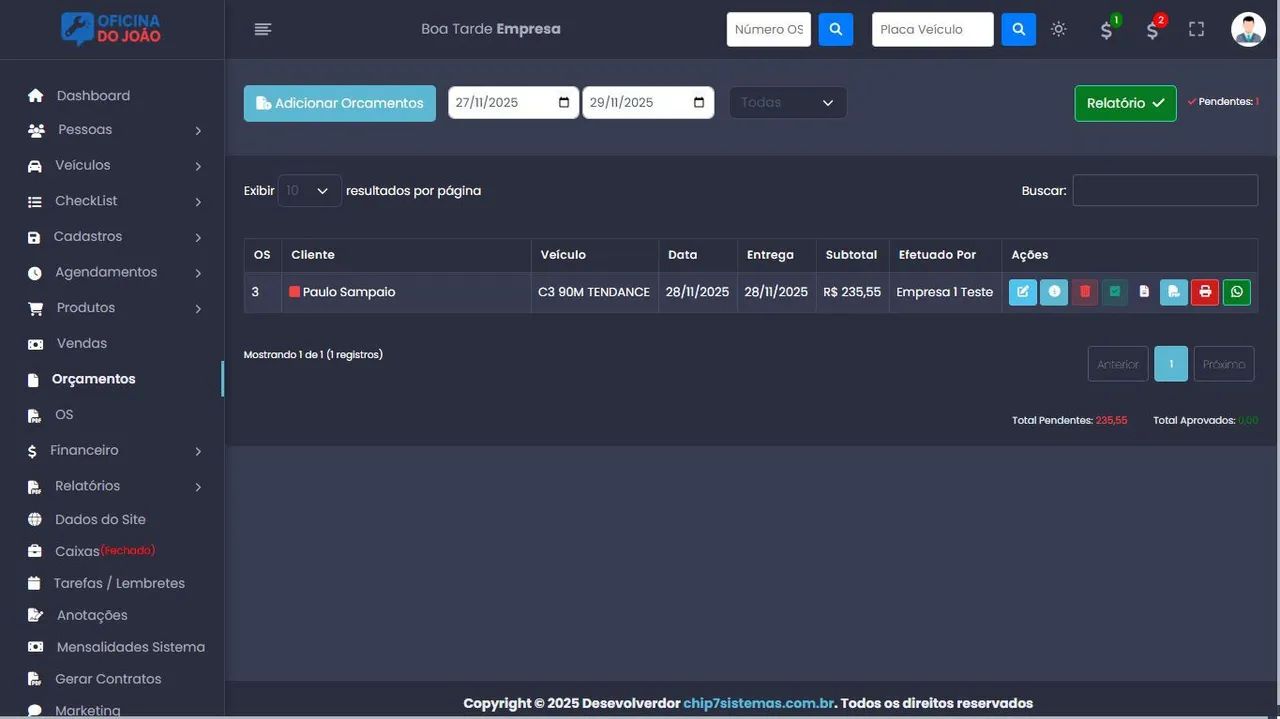Toggle the light/dark theme sun icon

pos(1059,29)
